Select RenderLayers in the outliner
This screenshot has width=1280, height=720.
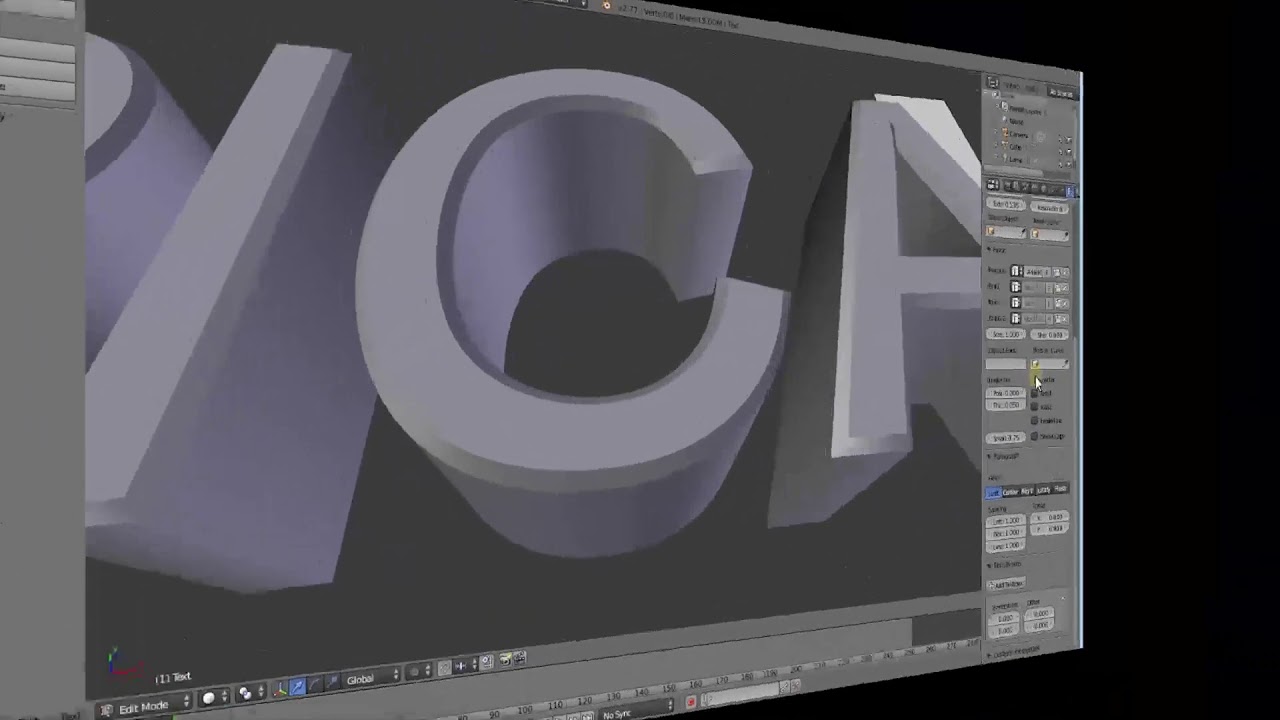1026,110
